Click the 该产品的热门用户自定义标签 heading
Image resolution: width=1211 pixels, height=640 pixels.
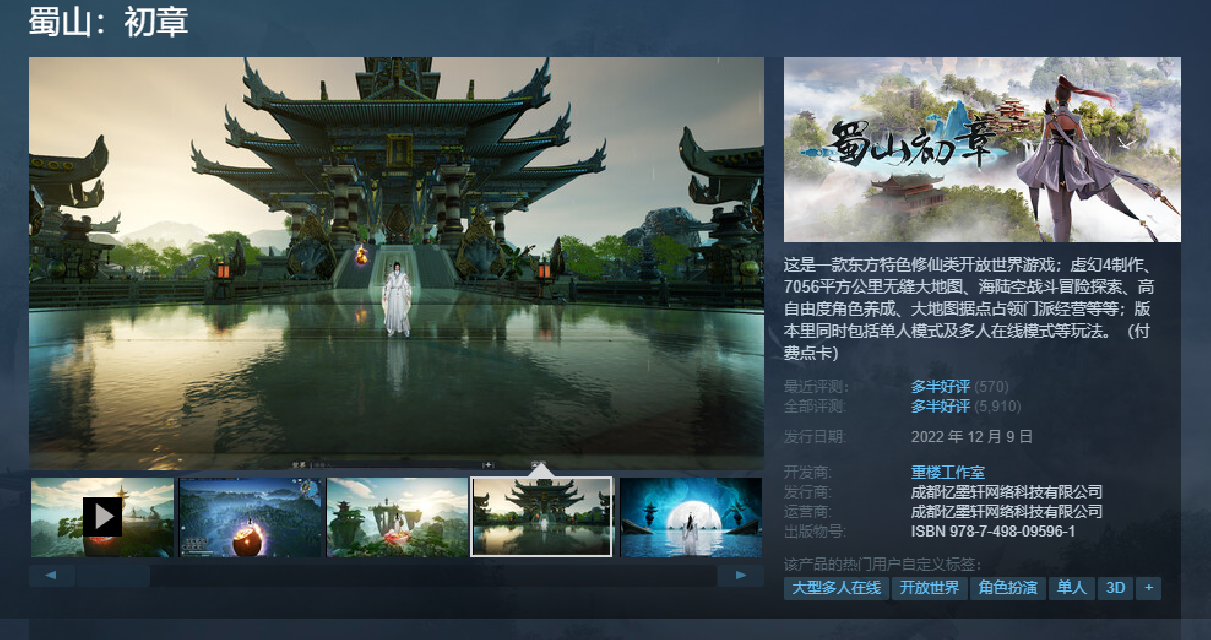pyautogui.click(x=883, y=564)
